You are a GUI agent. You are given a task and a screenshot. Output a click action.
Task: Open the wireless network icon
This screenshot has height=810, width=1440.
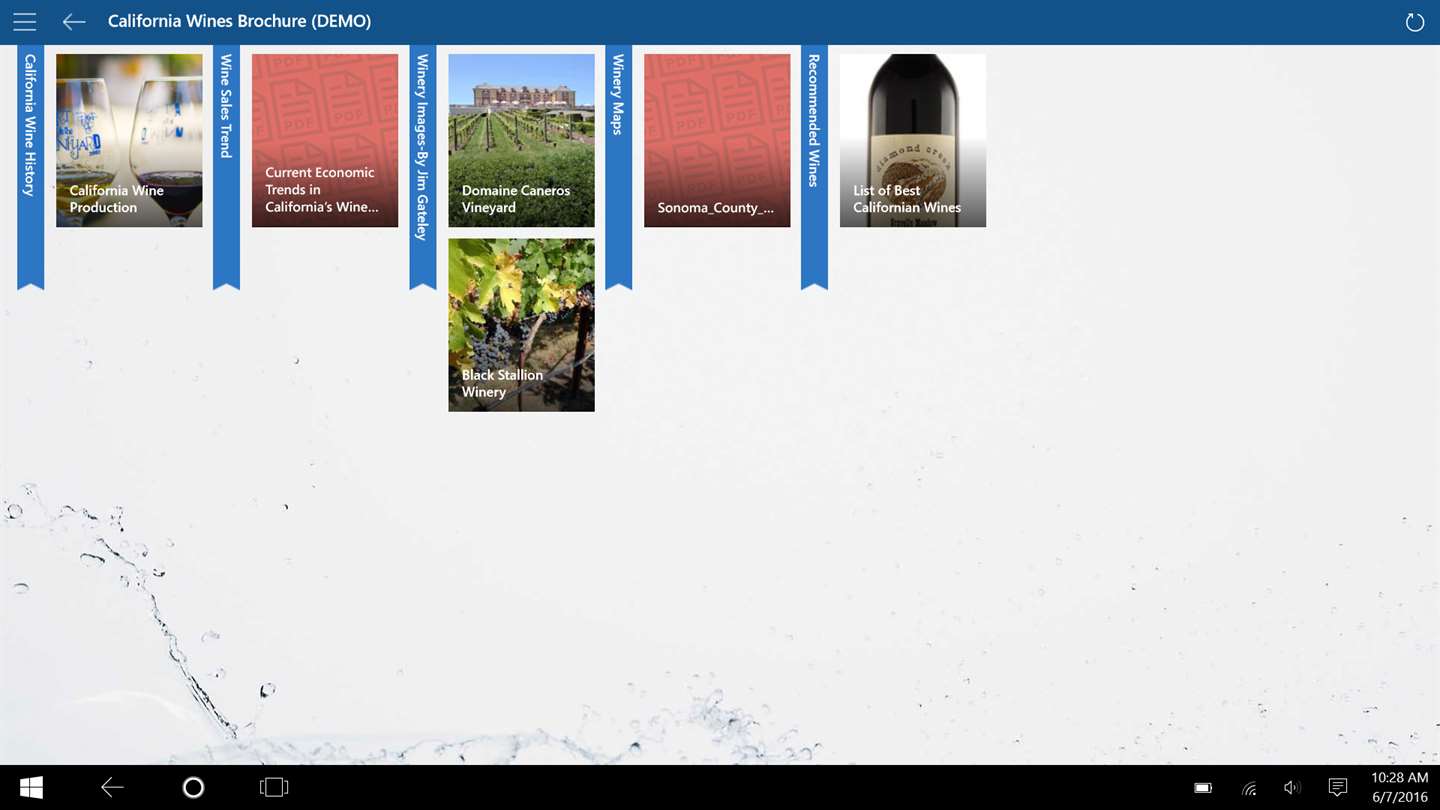(1249, 788)
